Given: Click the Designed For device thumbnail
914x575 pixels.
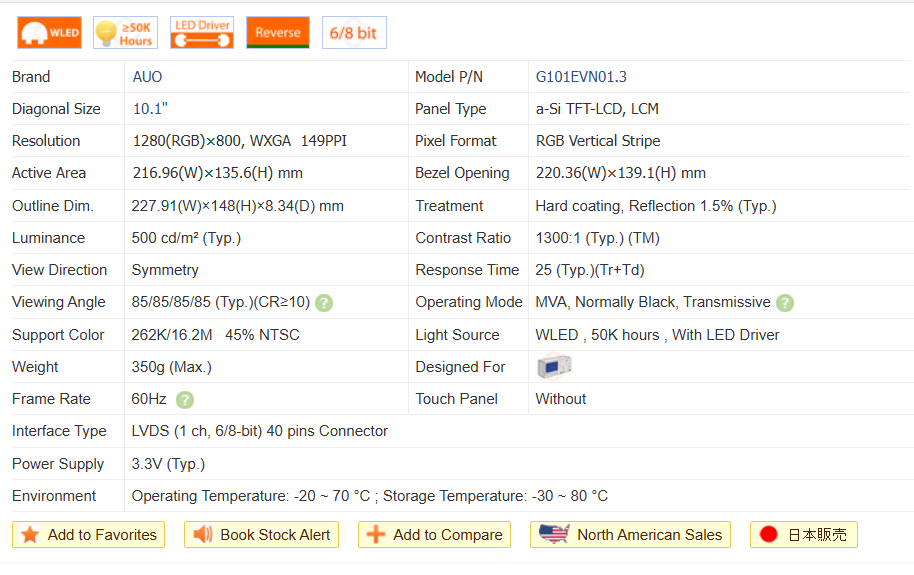Looking at the screenshot, I should pos(553,367).
